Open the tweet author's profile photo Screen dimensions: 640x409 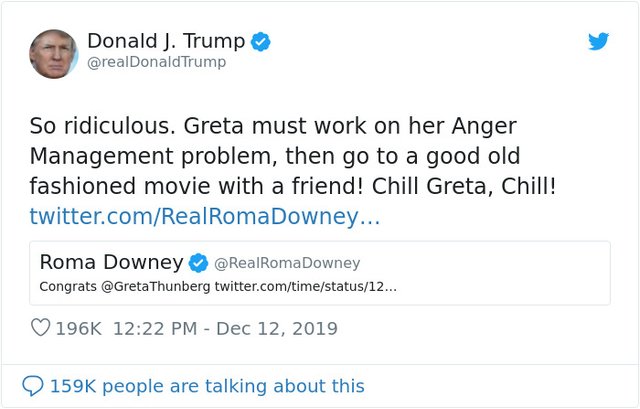[x=54, y=53]
